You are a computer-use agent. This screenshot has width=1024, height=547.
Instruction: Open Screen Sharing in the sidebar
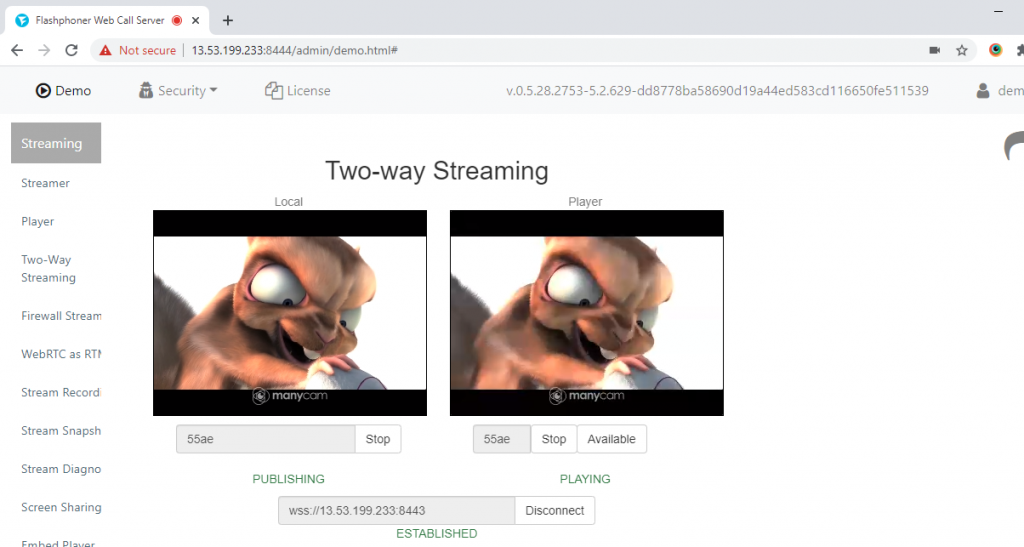[61, 507]
